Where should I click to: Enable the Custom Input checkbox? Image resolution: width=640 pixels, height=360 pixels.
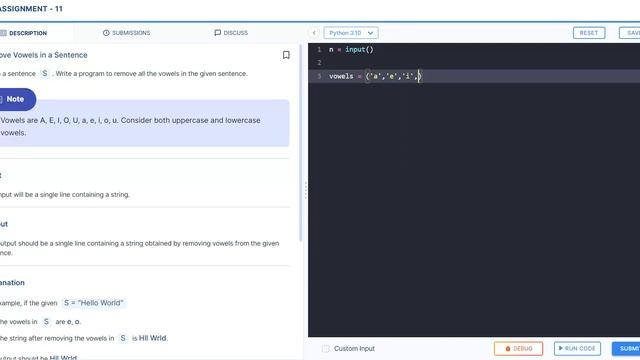tap(325, 349)
